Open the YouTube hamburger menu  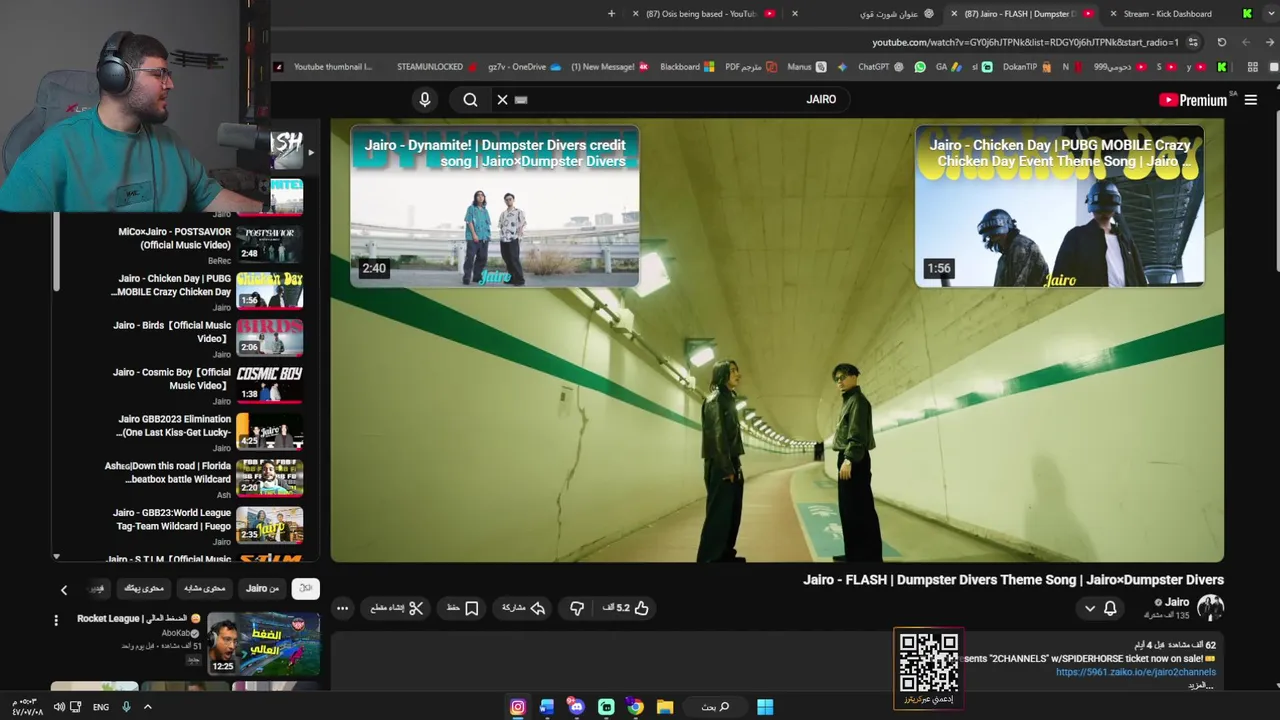(1250, 100)
